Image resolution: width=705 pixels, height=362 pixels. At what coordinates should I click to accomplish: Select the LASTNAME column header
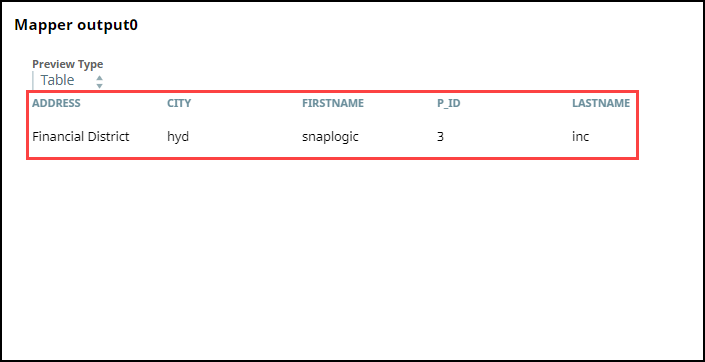[x=601, y=103]
